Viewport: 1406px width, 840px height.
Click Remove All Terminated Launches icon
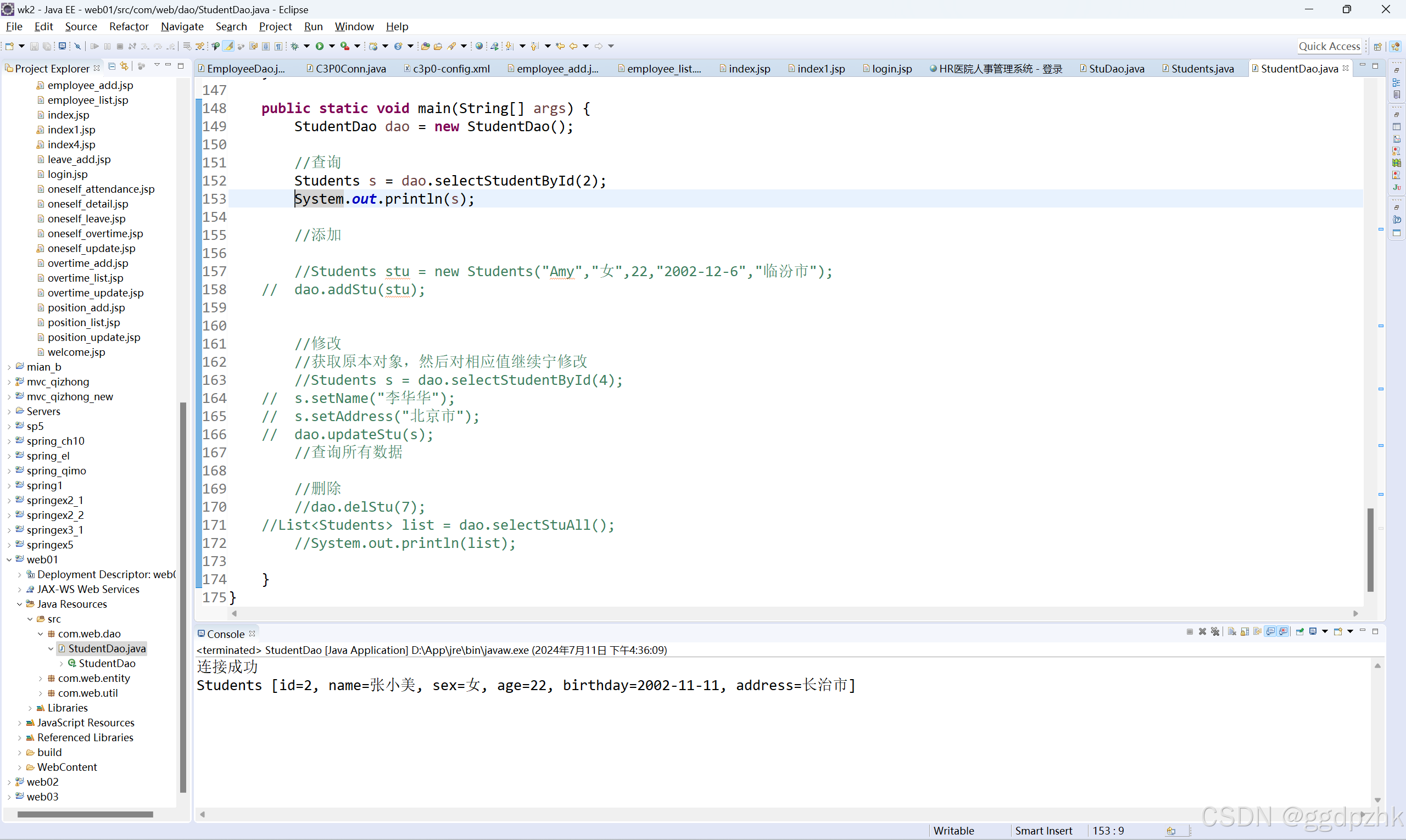pos(1215,632)
